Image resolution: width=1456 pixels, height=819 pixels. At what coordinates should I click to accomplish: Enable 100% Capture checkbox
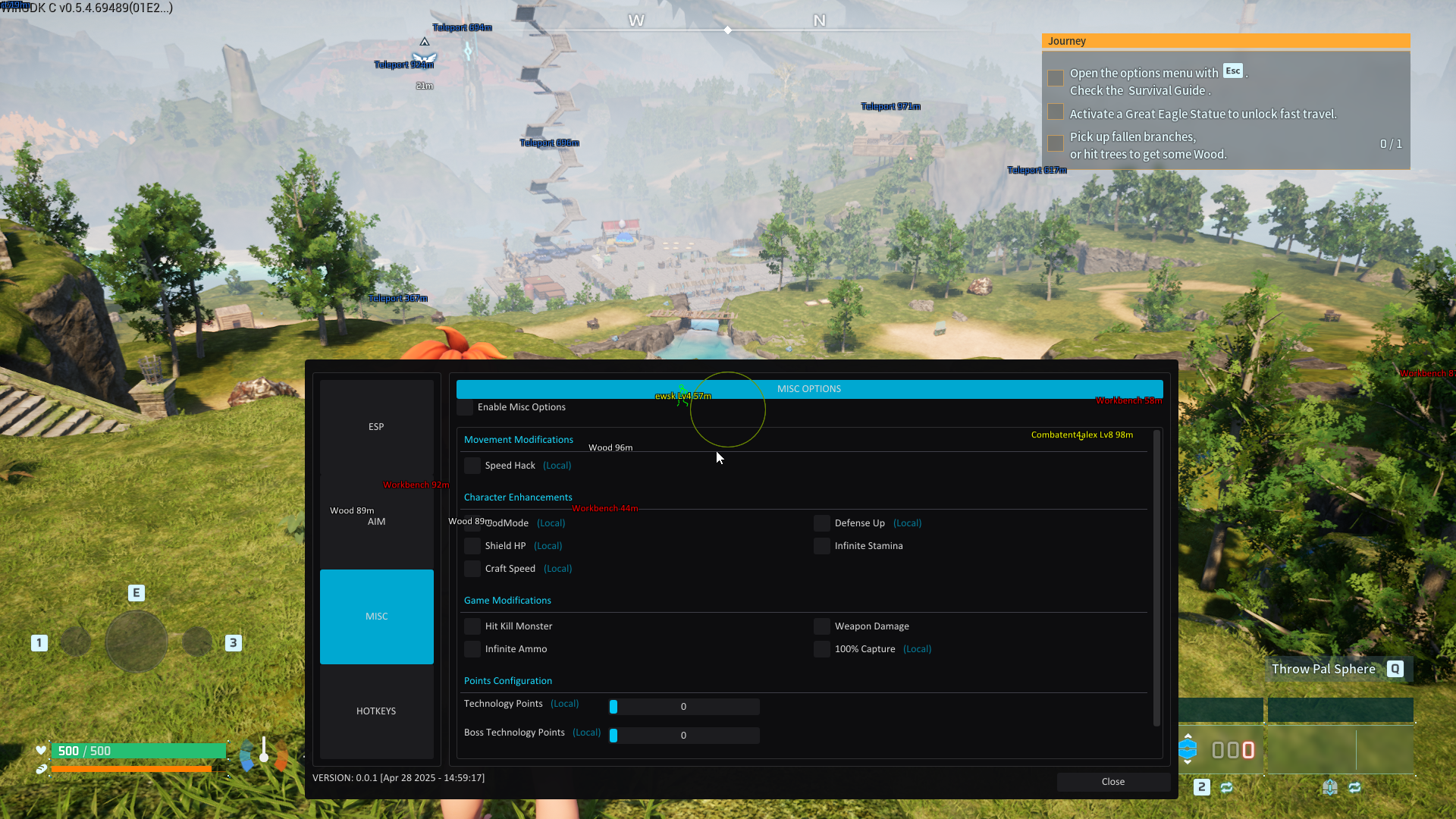pos(822,649)
